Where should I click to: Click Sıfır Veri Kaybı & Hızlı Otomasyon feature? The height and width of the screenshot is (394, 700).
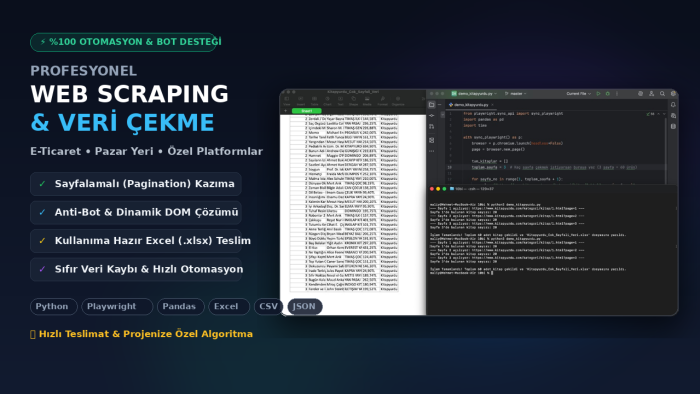[136, 270]
